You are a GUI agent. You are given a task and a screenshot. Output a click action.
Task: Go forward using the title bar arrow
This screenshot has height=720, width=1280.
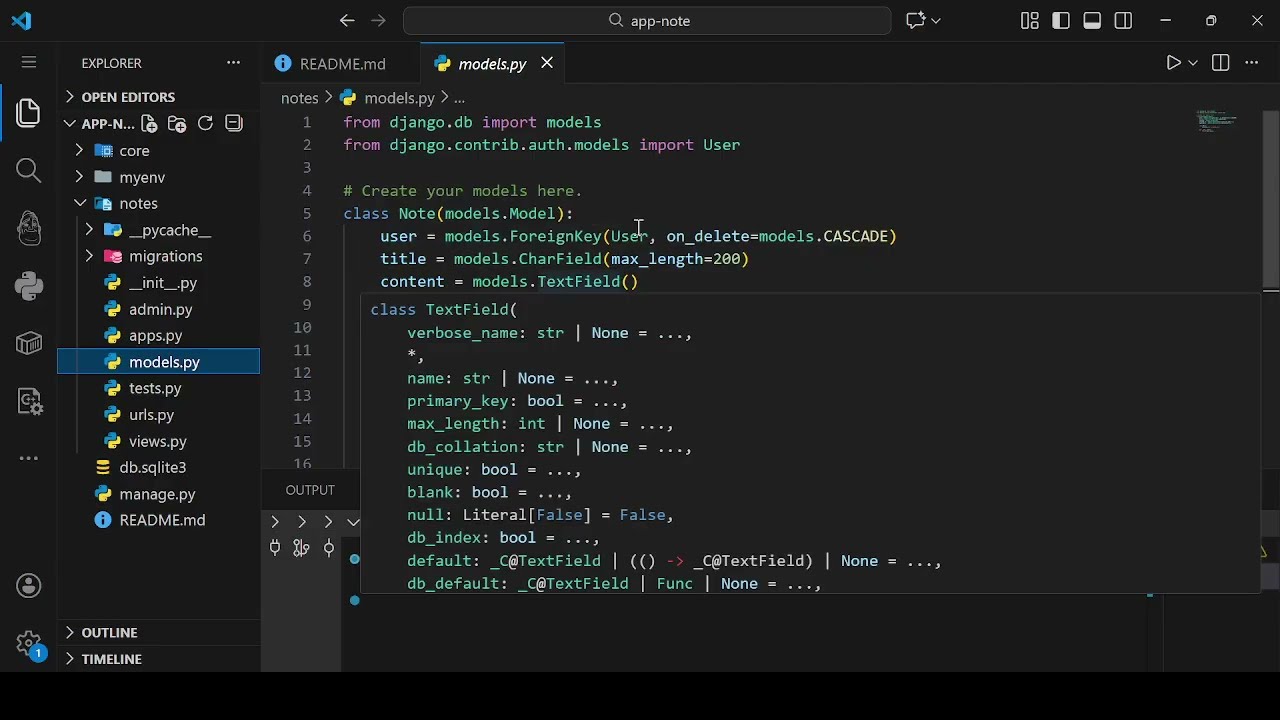pos(378,20)
